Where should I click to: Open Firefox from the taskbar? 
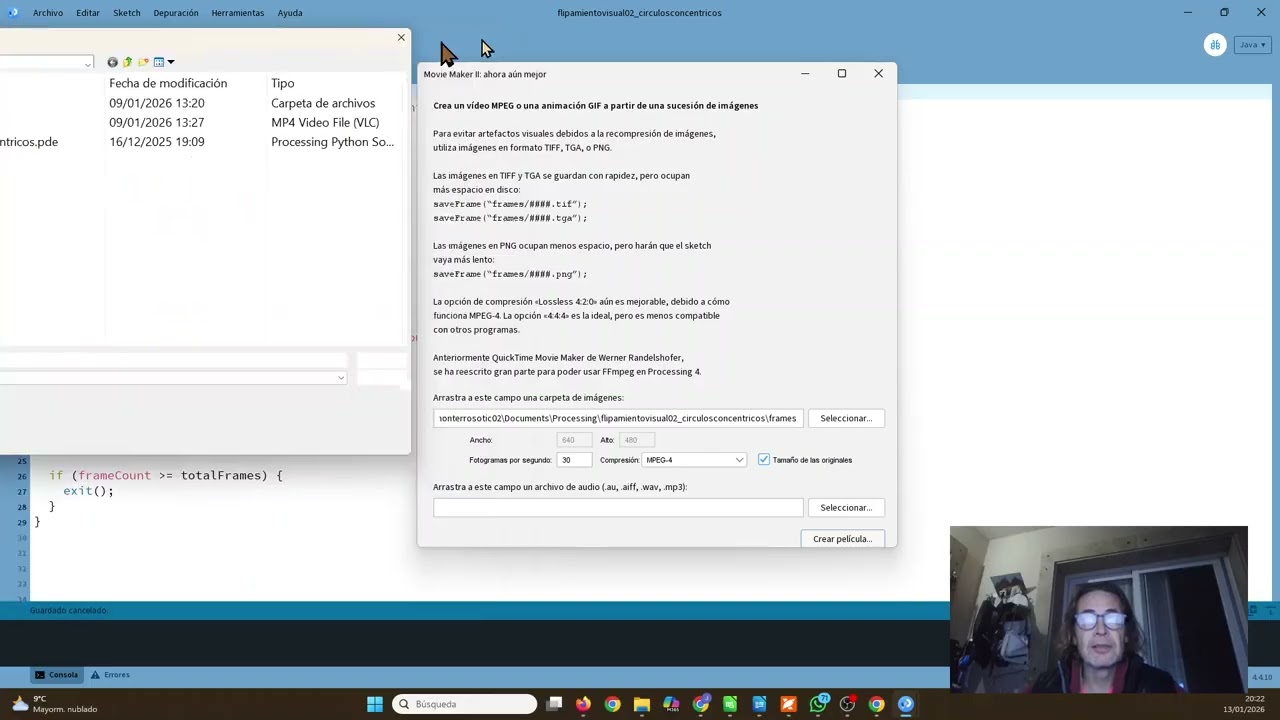click(x=583, y=704)
